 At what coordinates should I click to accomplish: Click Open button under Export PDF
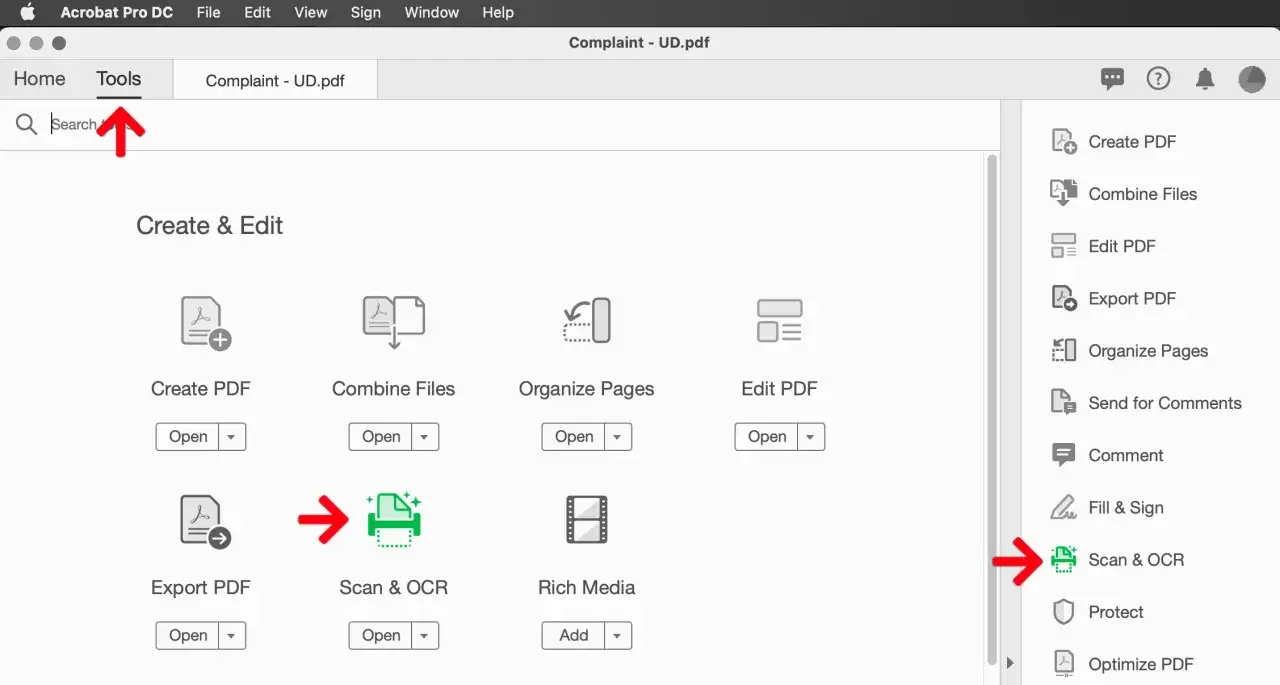tap(188, 635)
